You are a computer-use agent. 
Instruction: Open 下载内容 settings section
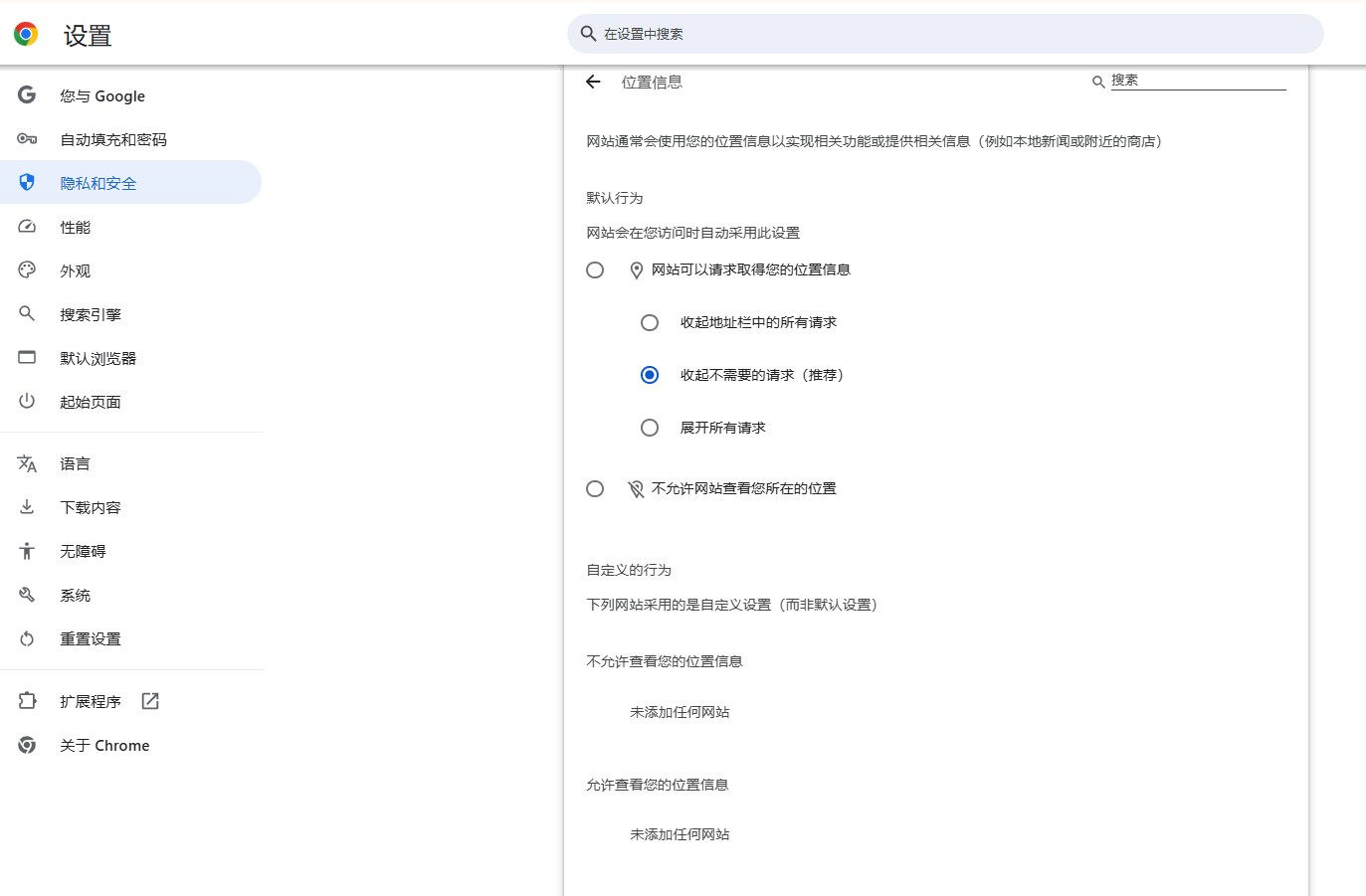(130, 507)
